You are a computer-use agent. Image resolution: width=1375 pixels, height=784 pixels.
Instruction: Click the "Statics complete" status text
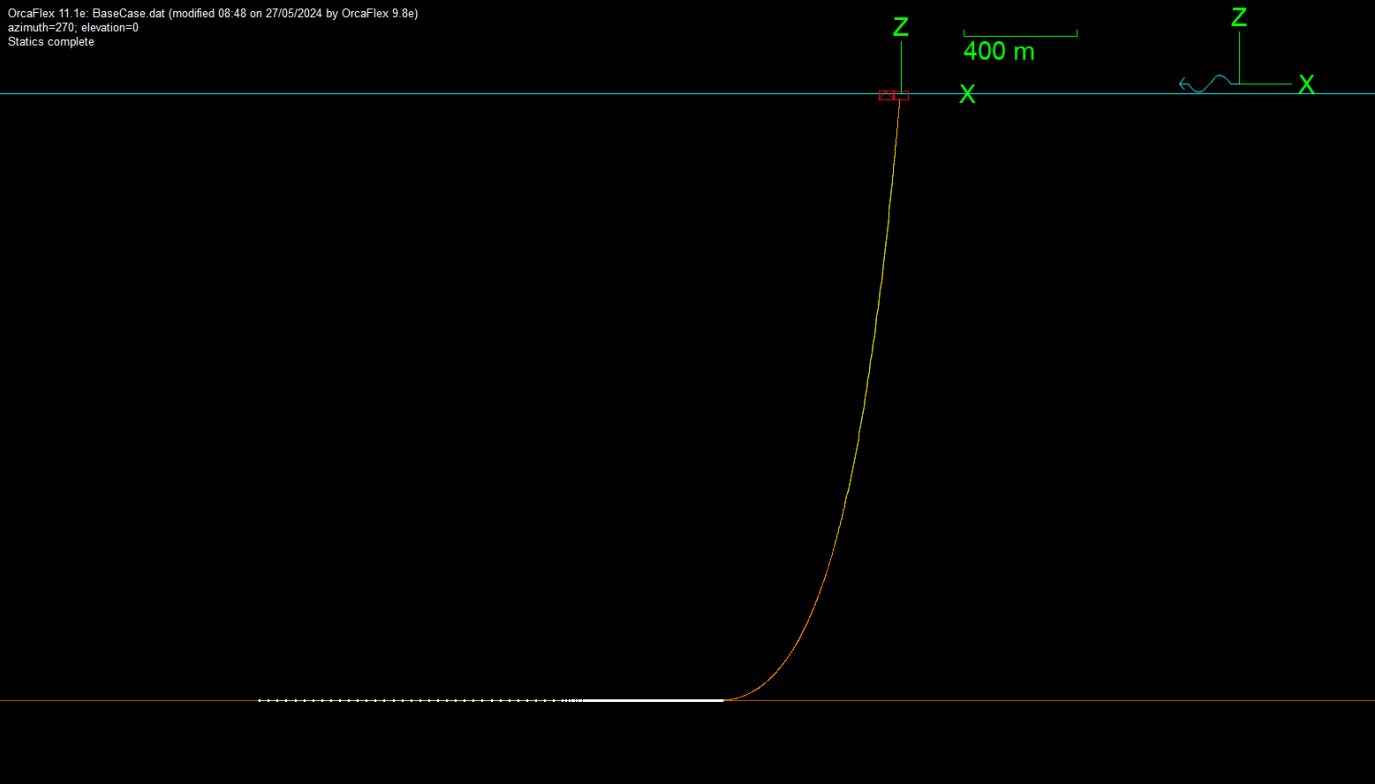point(51,42)
